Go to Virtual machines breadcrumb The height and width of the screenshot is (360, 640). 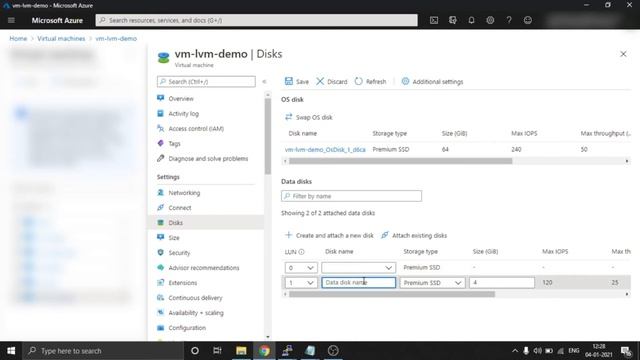click(61, 38)
